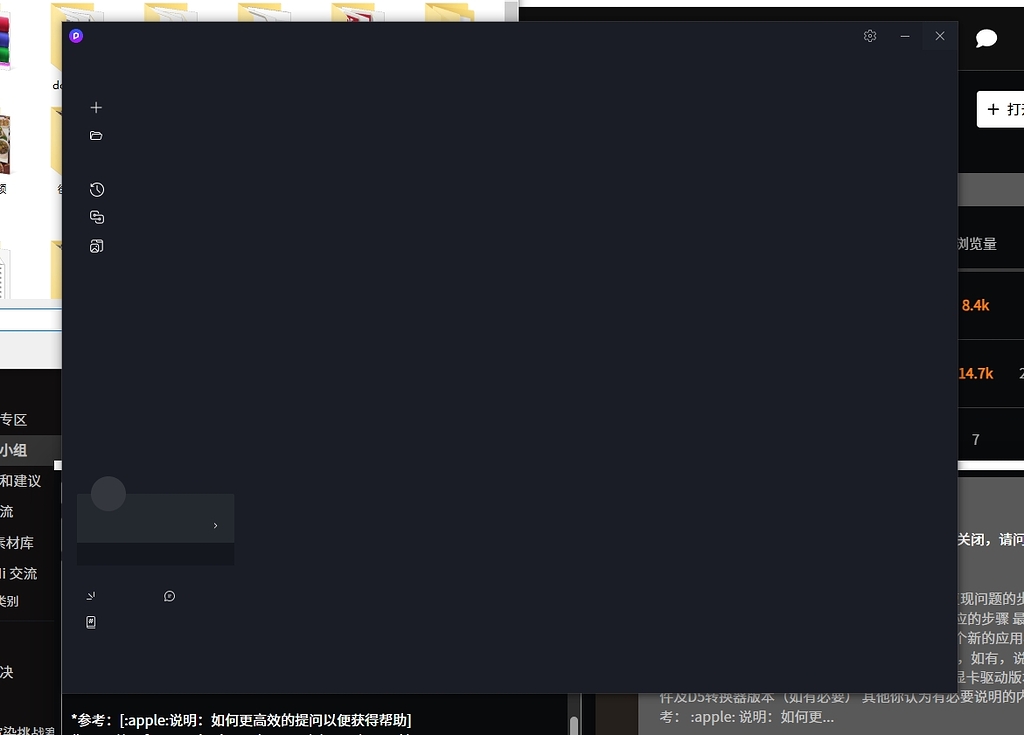Screen dimensions: 1024x735
Task: Expand the profile card with the chevron
Action: (x=215, y=524)
